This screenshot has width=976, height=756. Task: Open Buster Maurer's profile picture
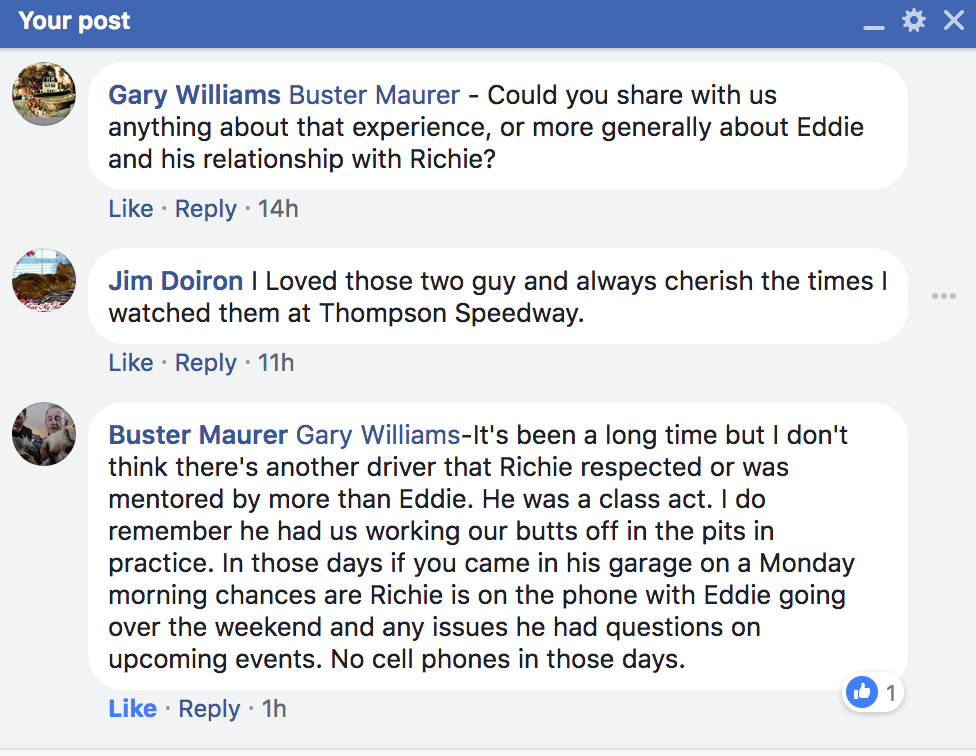(44, 434)
